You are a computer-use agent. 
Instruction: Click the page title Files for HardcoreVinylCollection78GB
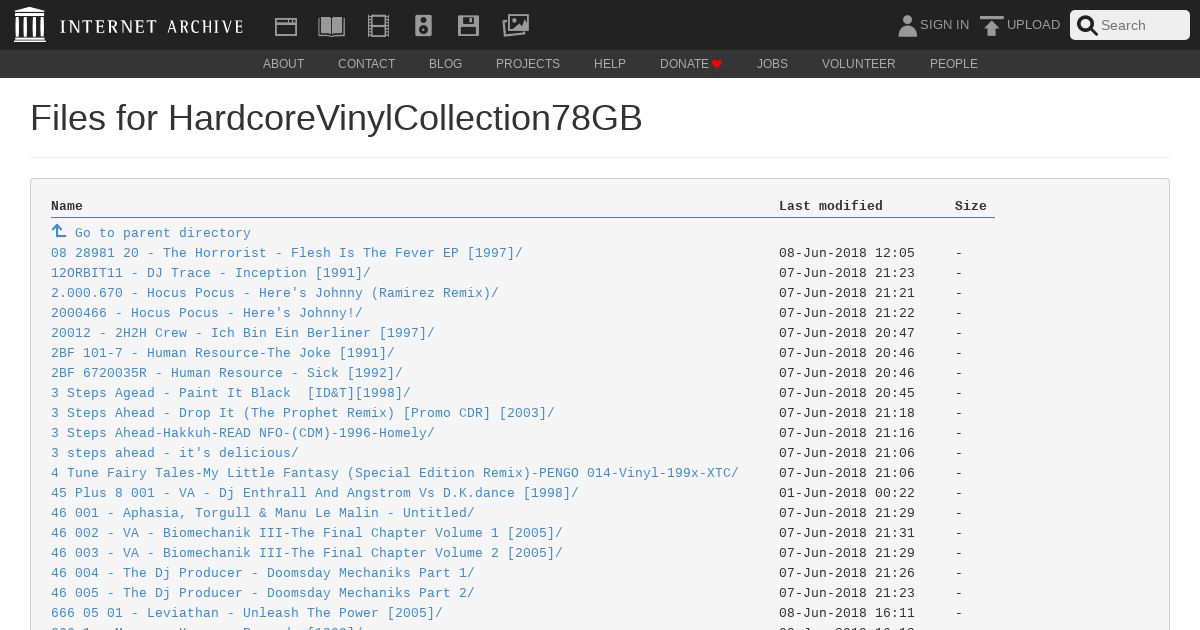(x=336, y=118)
